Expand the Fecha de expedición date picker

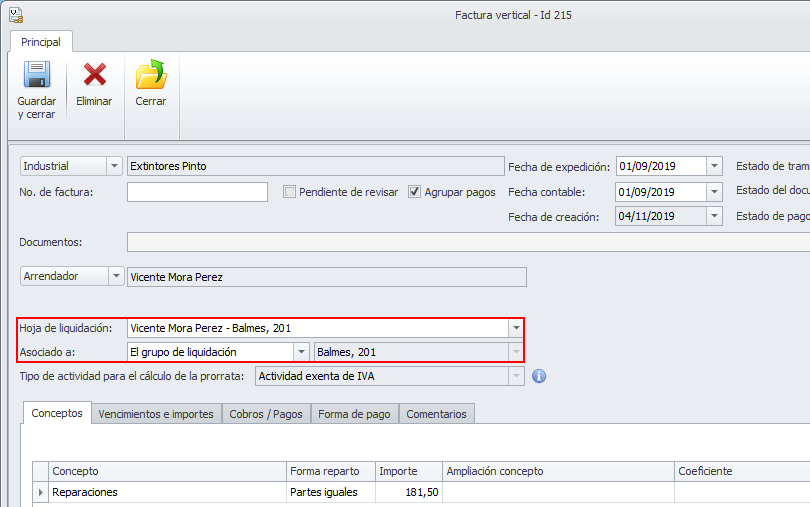click(714, 166)
